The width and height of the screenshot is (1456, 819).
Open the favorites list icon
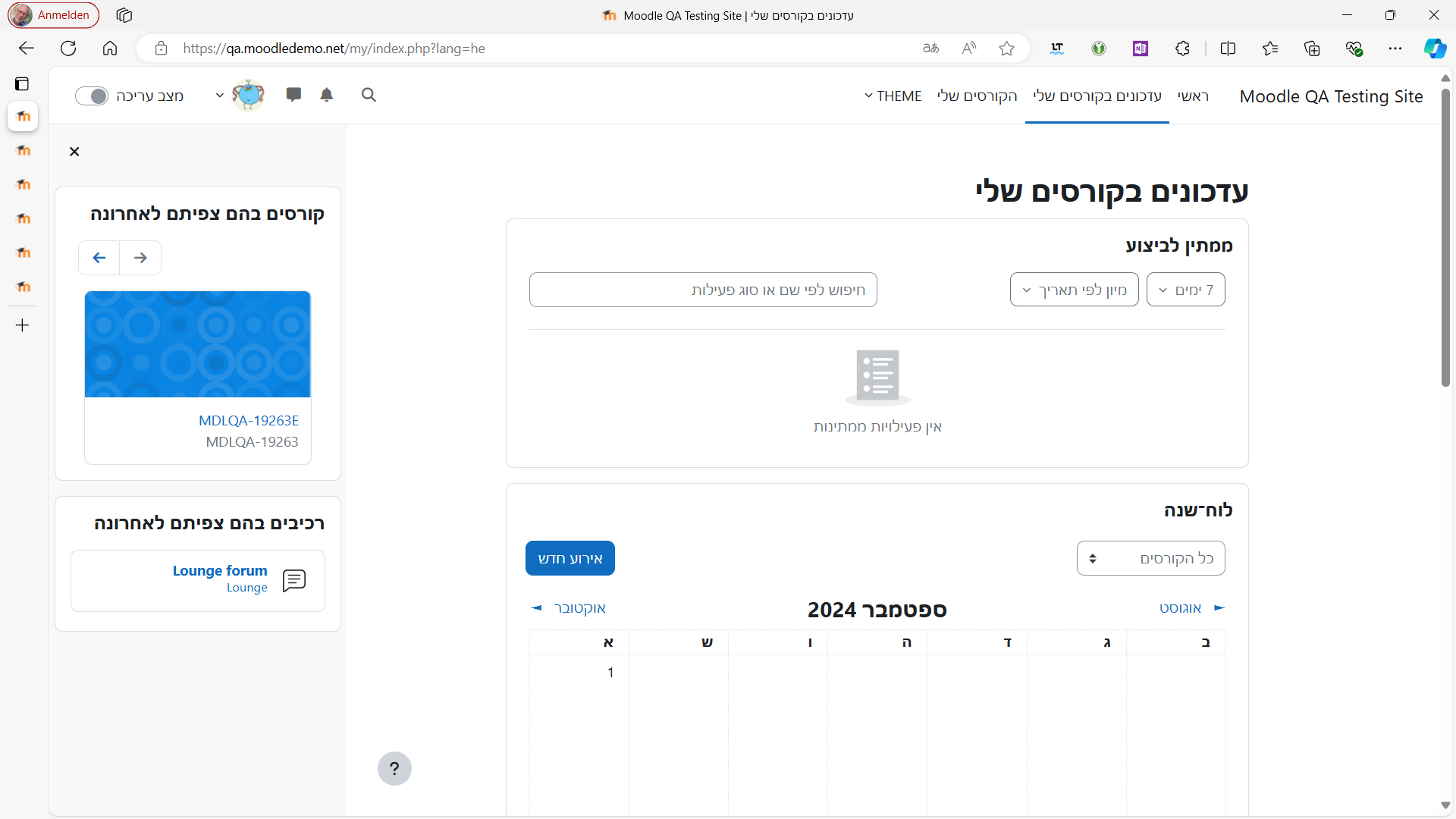(1270, 49)
